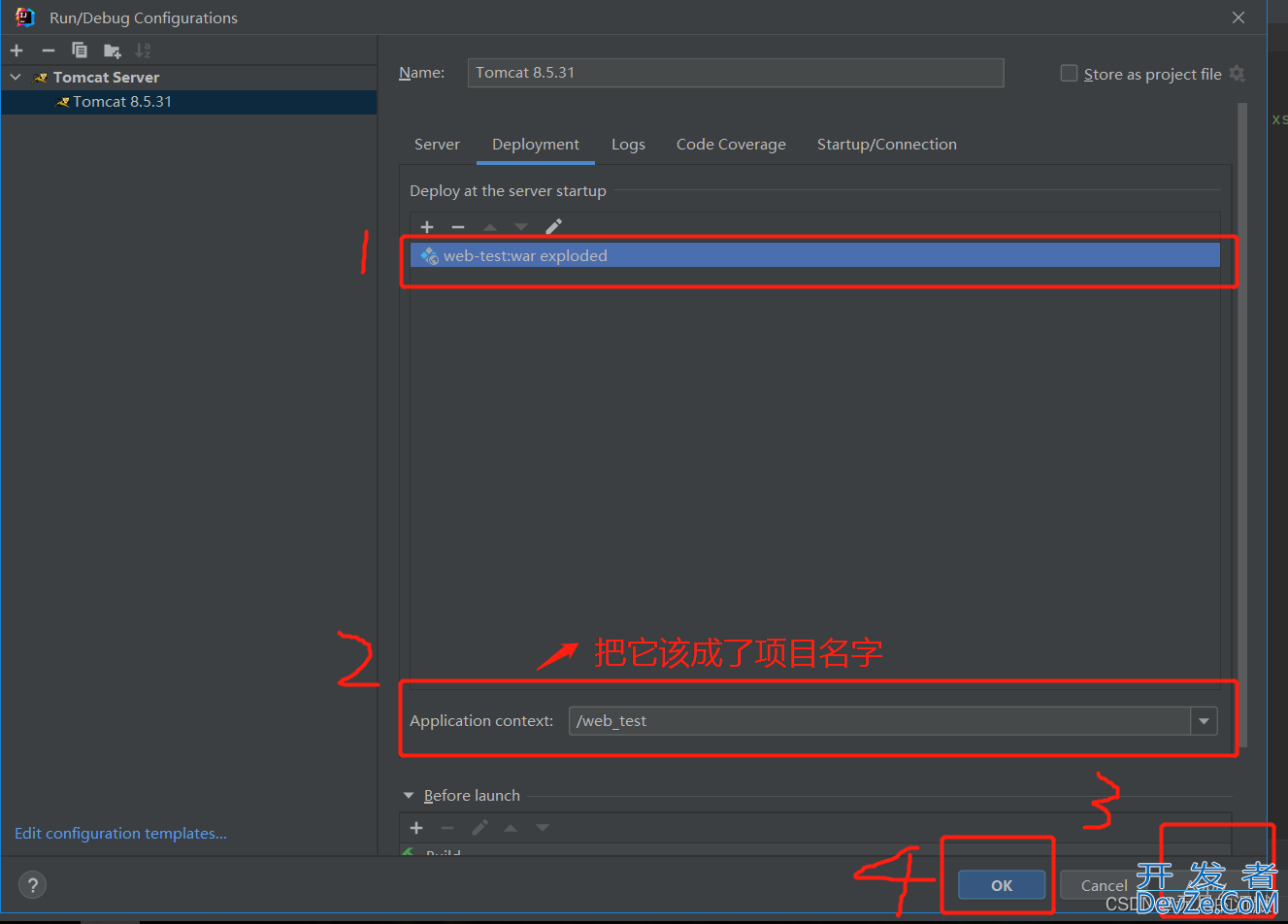Move the deployment artifact down

click(521, 227)
